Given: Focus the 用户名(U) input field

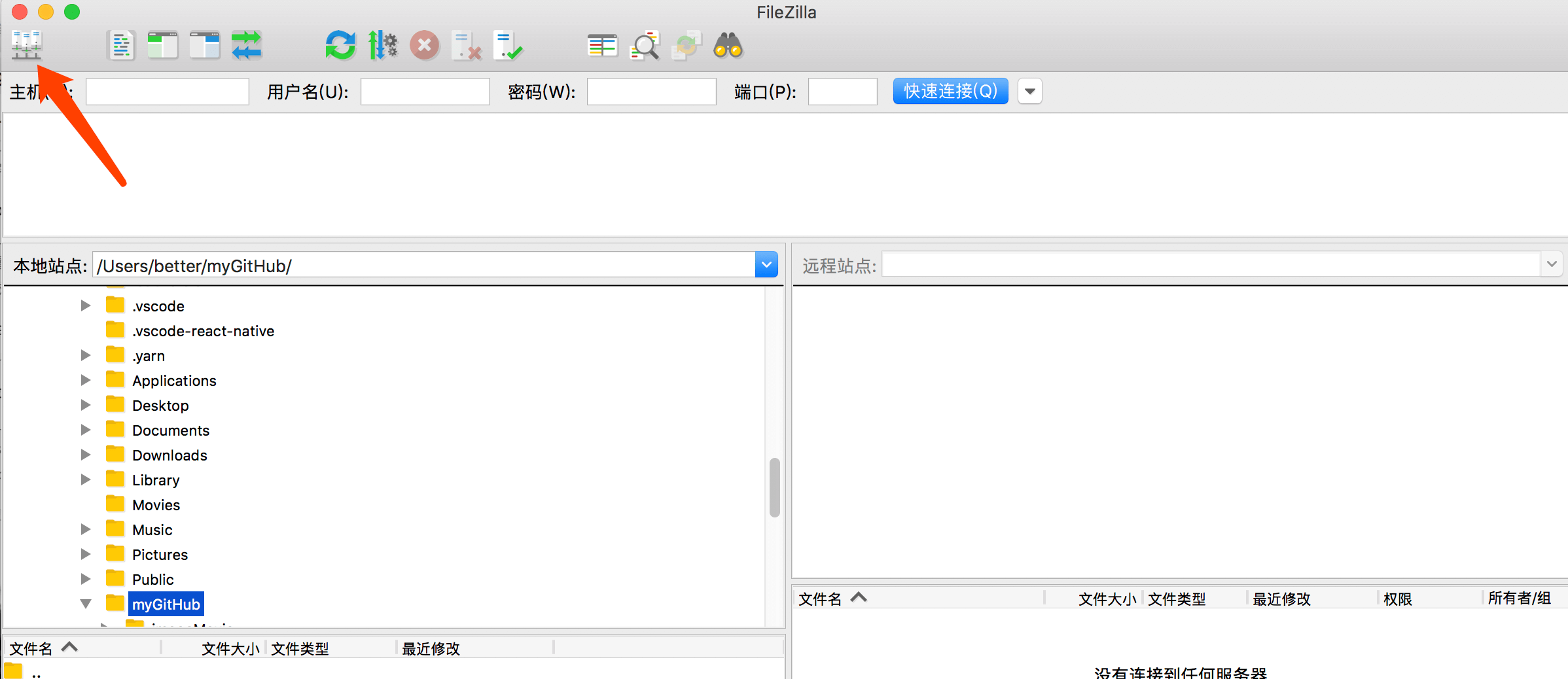Looking at the screenshot, I should 425,92.
